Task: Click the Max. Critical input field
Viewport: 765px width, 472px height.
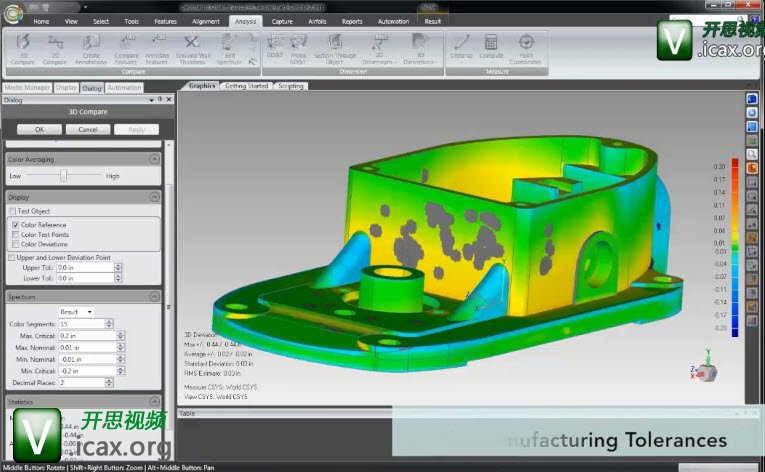Action: 85,335
